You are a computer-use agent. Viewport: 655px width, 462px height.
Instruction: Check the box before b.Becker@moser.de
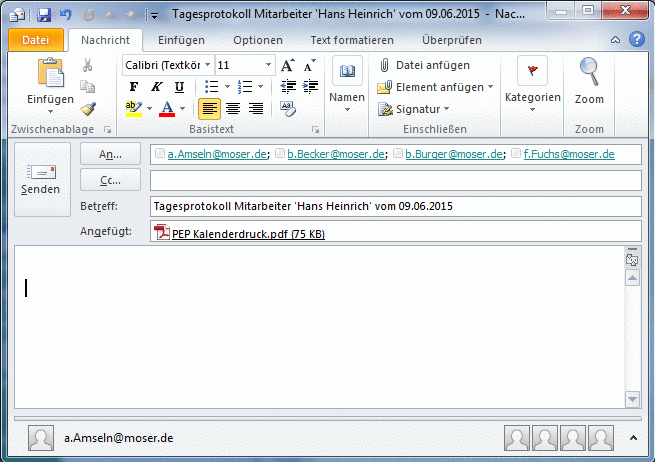280,153
